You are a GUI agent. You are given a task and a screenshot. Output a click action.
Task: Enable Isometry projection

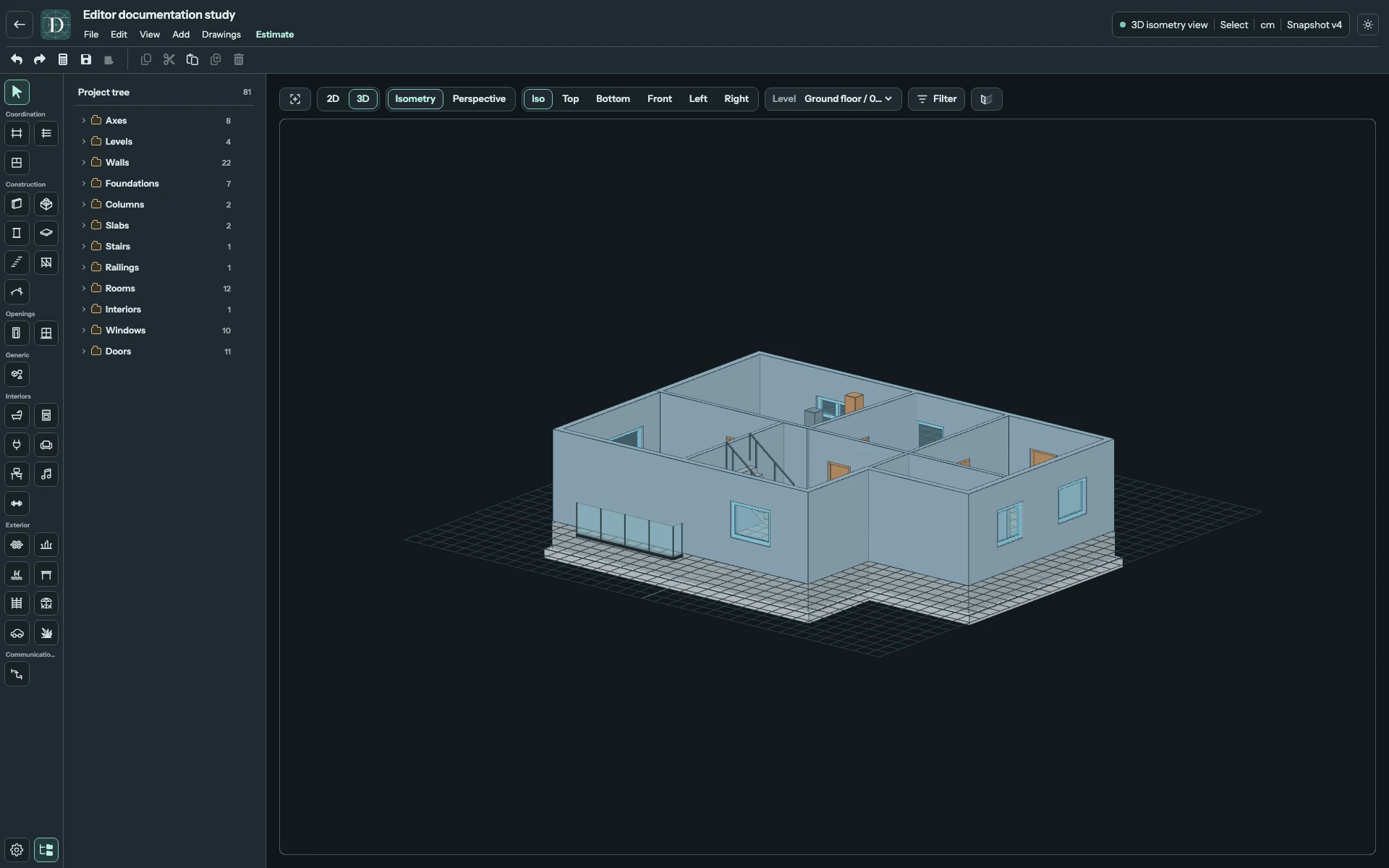(415, 99)
